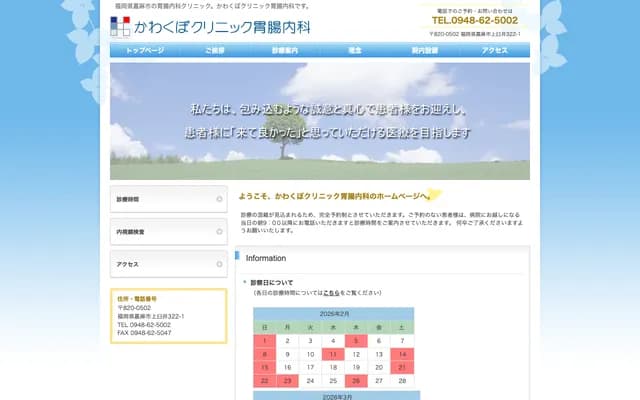
Task: Click February calendar day 20
Action: pos(379,367)
